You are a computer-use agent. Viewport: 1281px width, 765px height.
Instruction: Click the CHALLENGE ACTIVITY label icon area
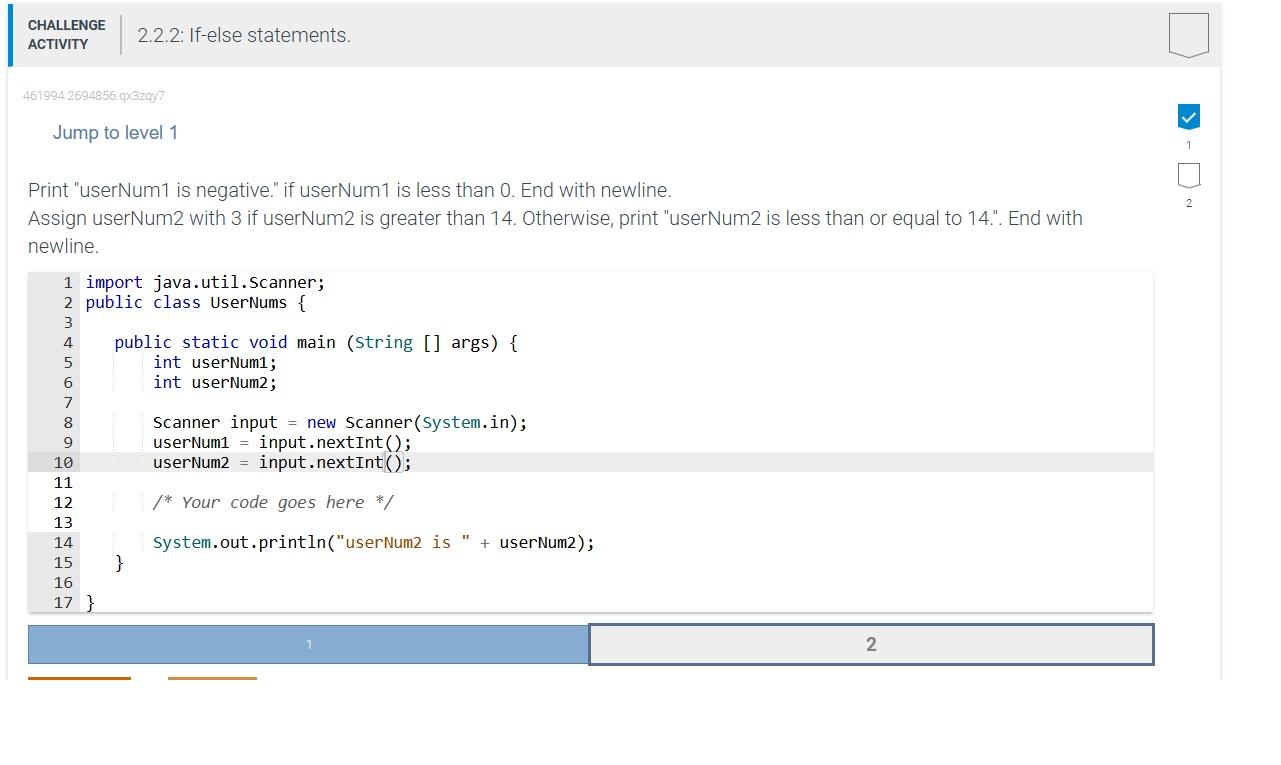point(66,35)
